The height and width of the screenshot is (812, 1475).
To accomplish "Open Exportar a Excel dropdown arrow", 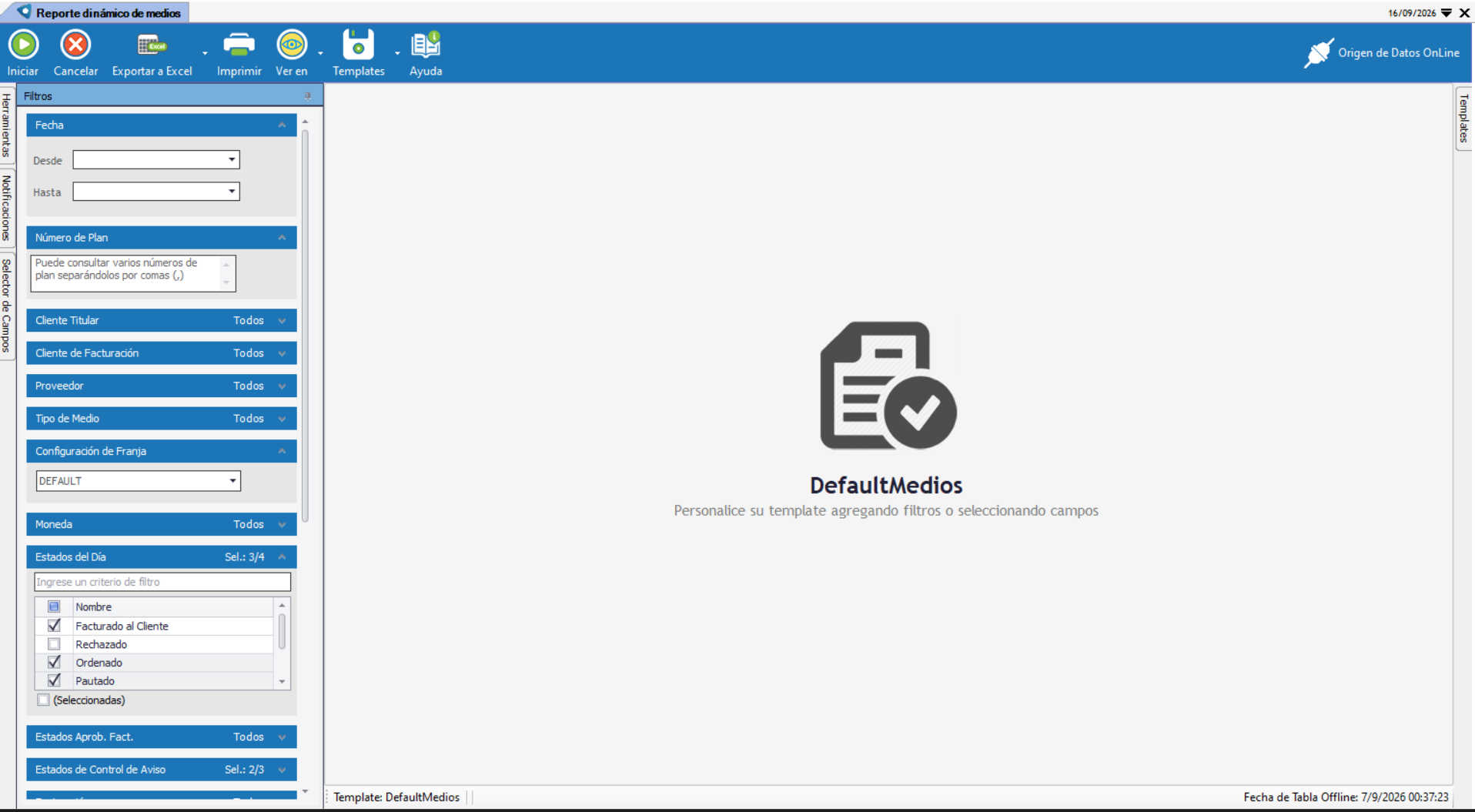I will (205, 53).
